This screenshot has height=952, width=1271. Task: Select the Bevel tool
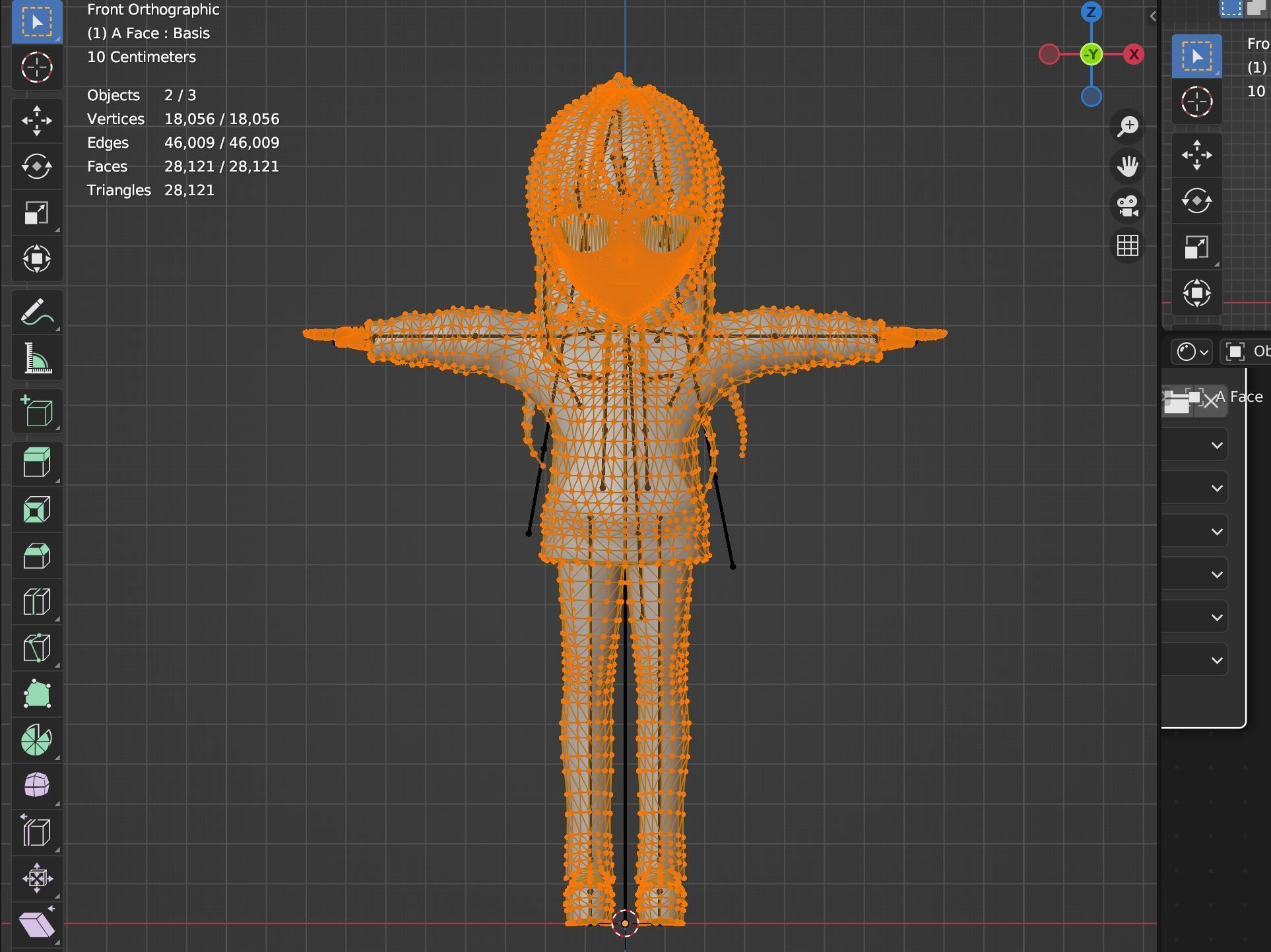36,555
